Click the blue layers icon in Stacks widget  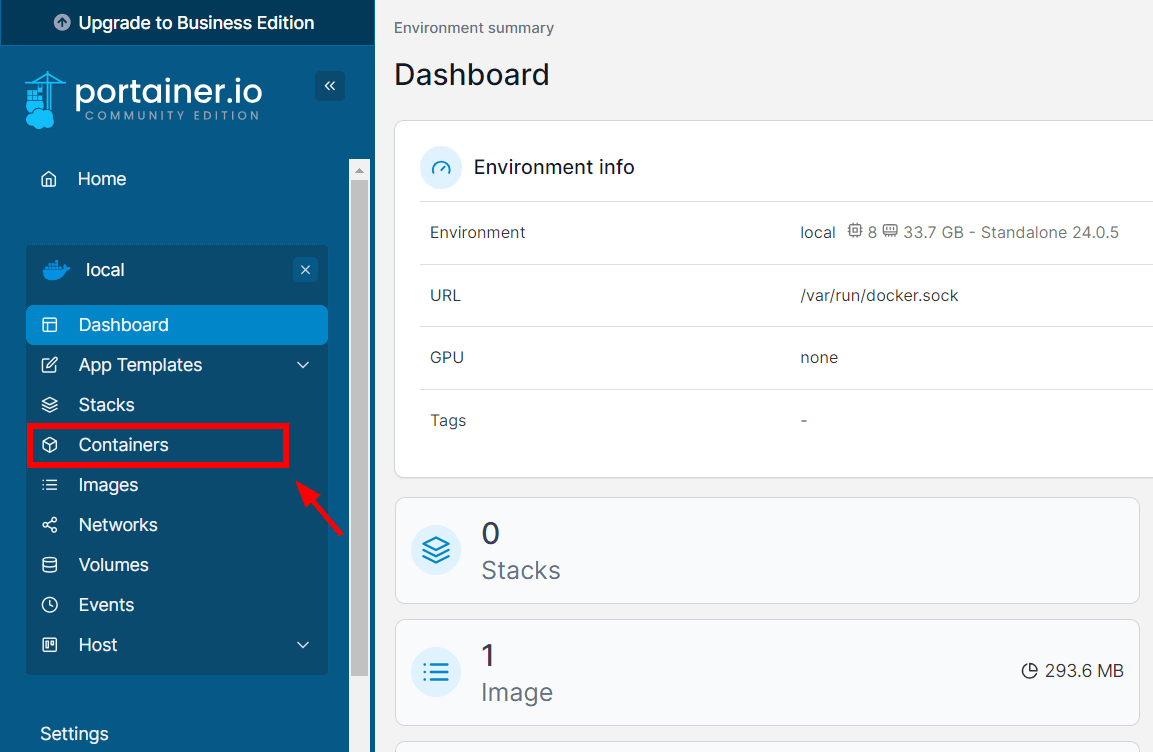point(436,550)
